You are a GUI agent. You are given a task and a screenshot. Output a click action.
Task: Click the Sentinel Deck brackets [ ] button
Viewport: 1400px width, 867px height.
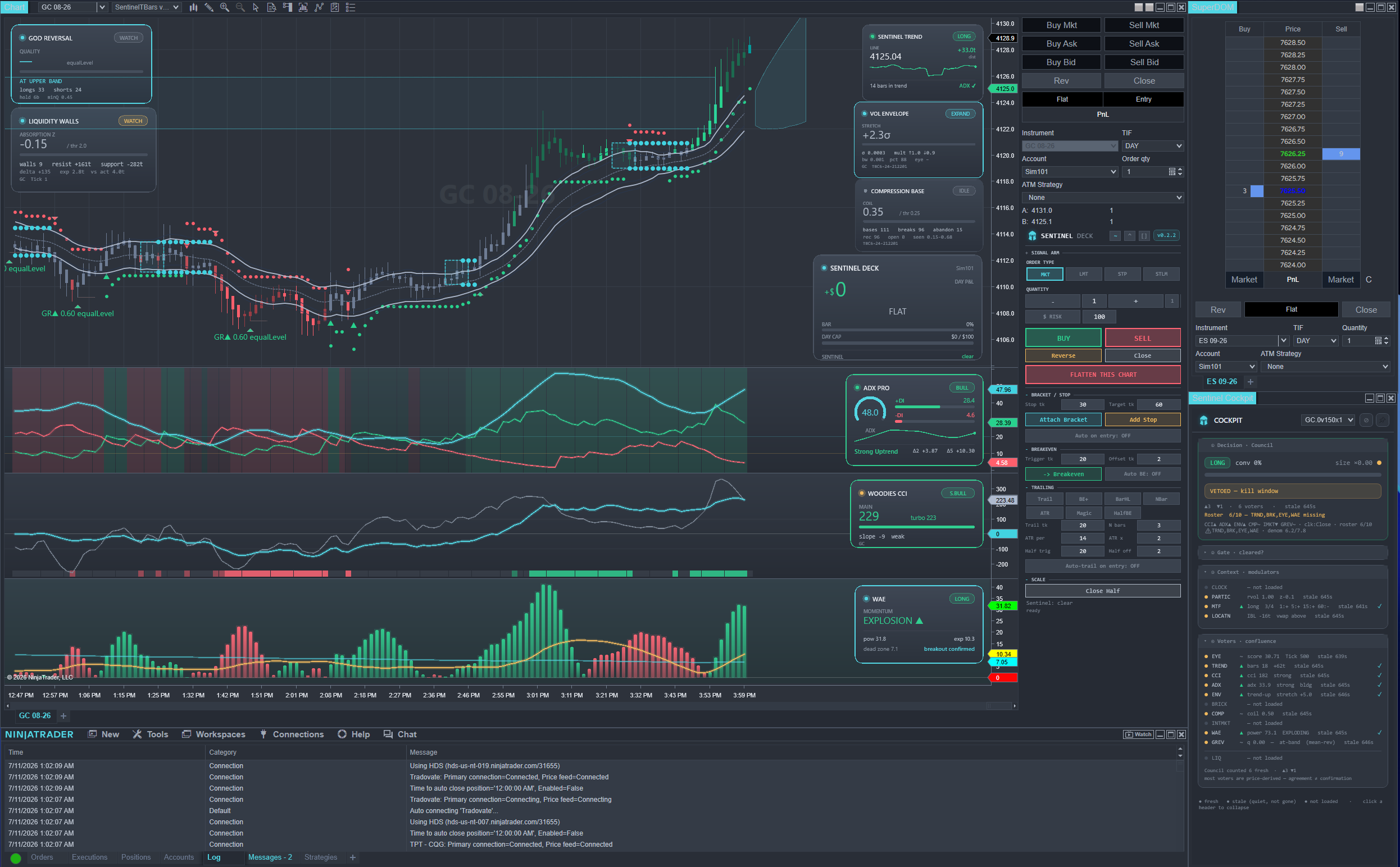(1144, 236)
